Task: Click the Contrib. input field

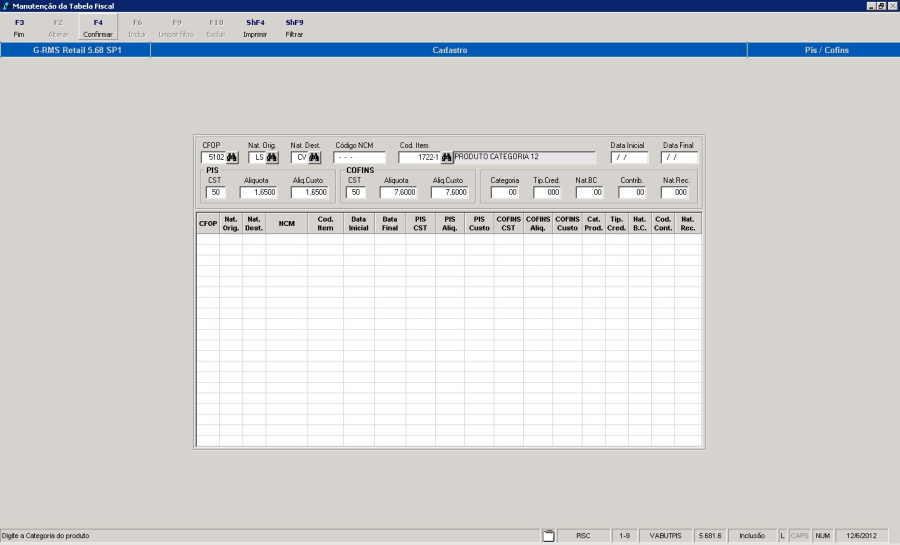Action: coord(632,192)
